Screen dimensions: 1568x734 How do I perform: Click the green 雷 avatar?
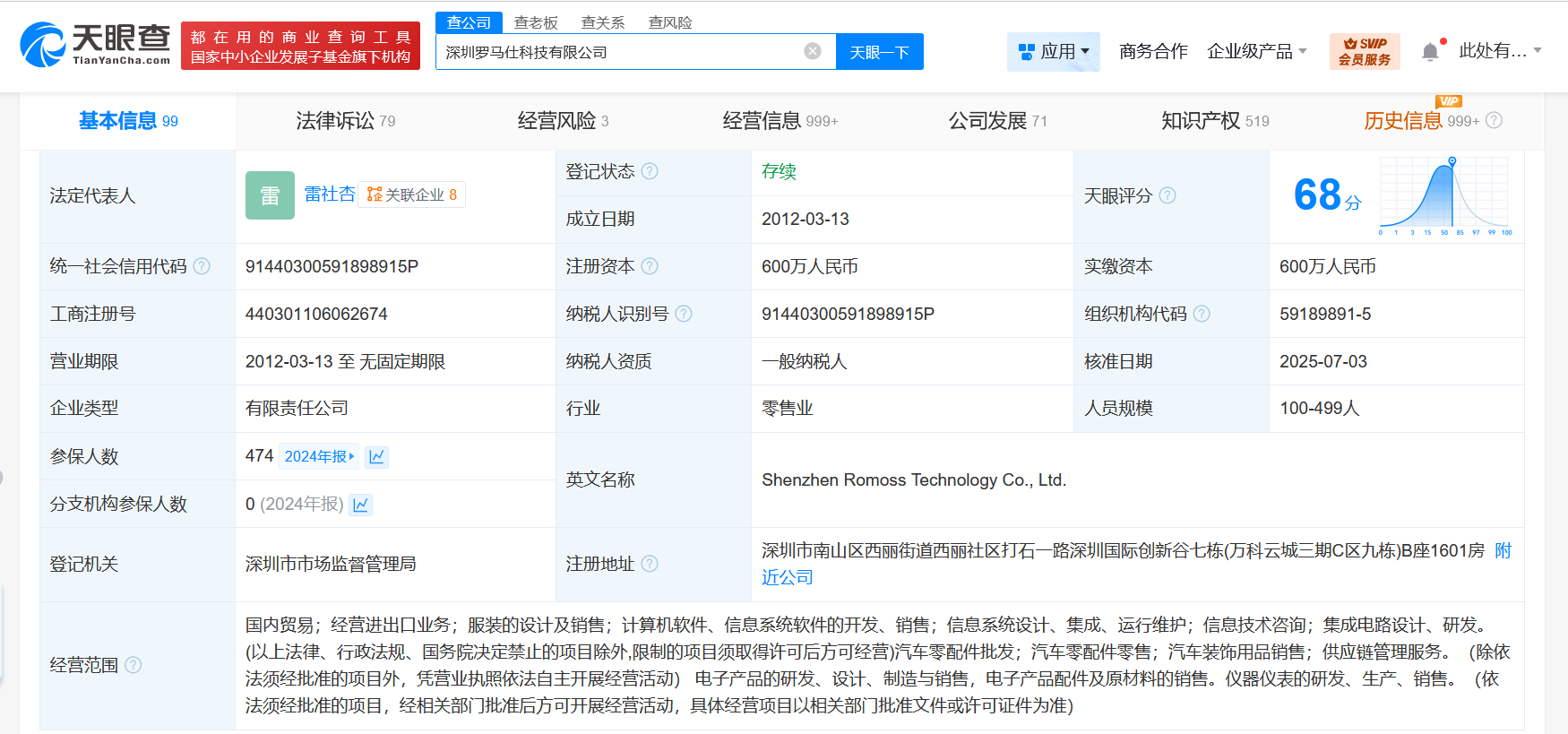[270, 195]
